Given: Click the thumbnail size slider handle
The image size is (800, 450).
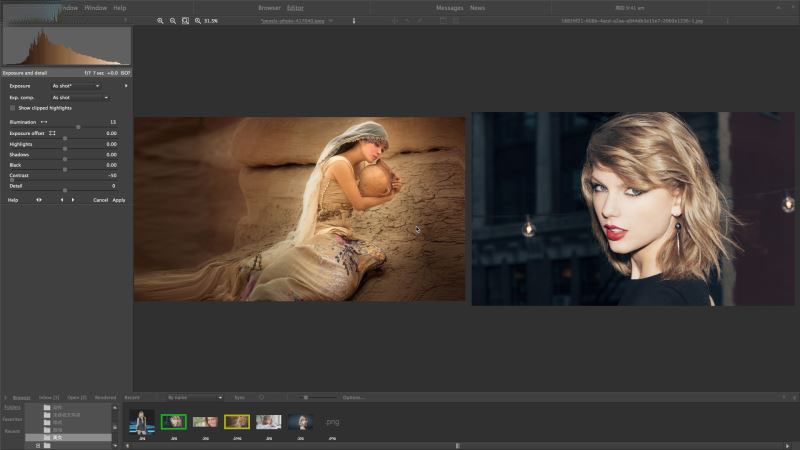Looking at the screenshot, I should [306, 397].
